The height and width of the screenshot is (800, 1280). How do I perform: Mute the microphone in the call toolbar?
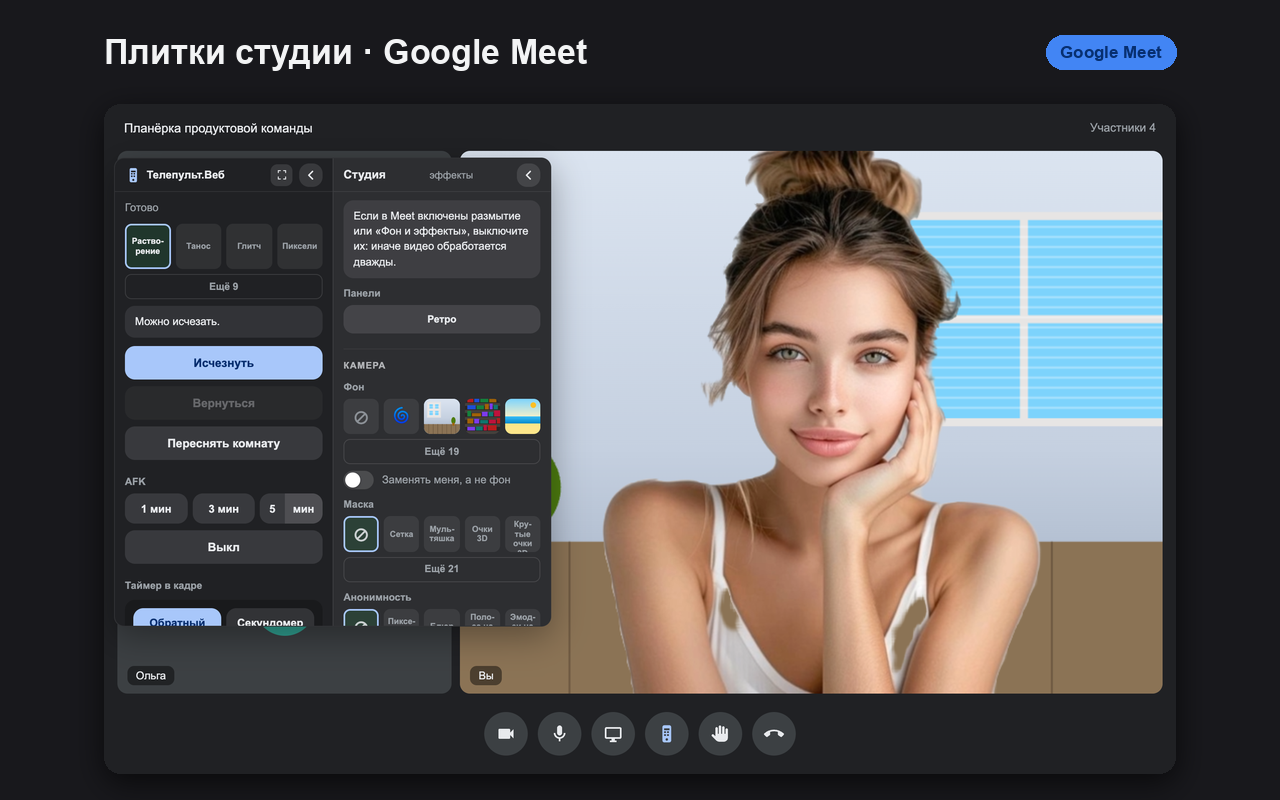pyautogui.click(x=559, y=734)
